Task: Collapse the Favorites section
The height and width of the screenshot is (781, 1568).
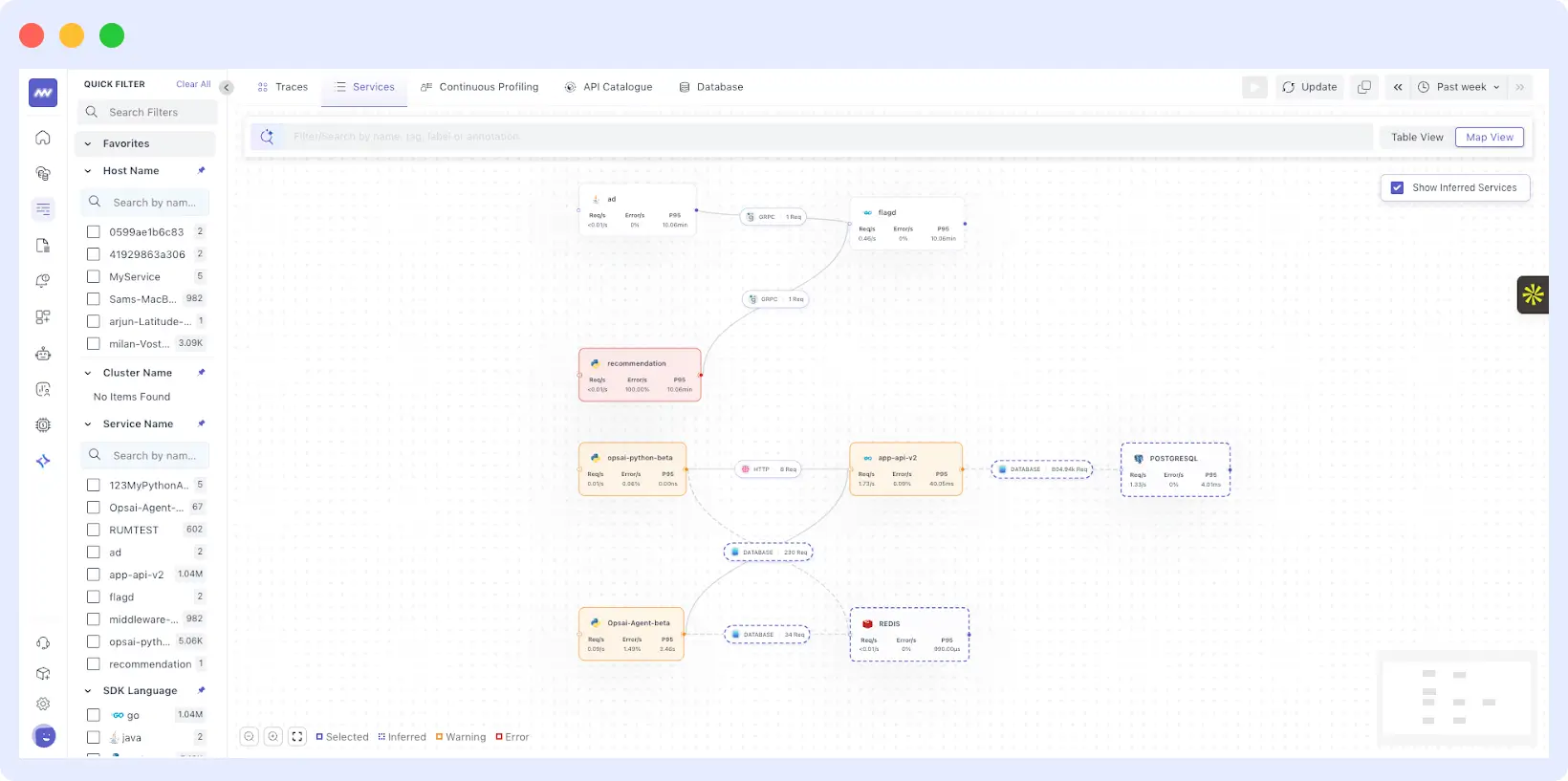Action: [88, 143]
